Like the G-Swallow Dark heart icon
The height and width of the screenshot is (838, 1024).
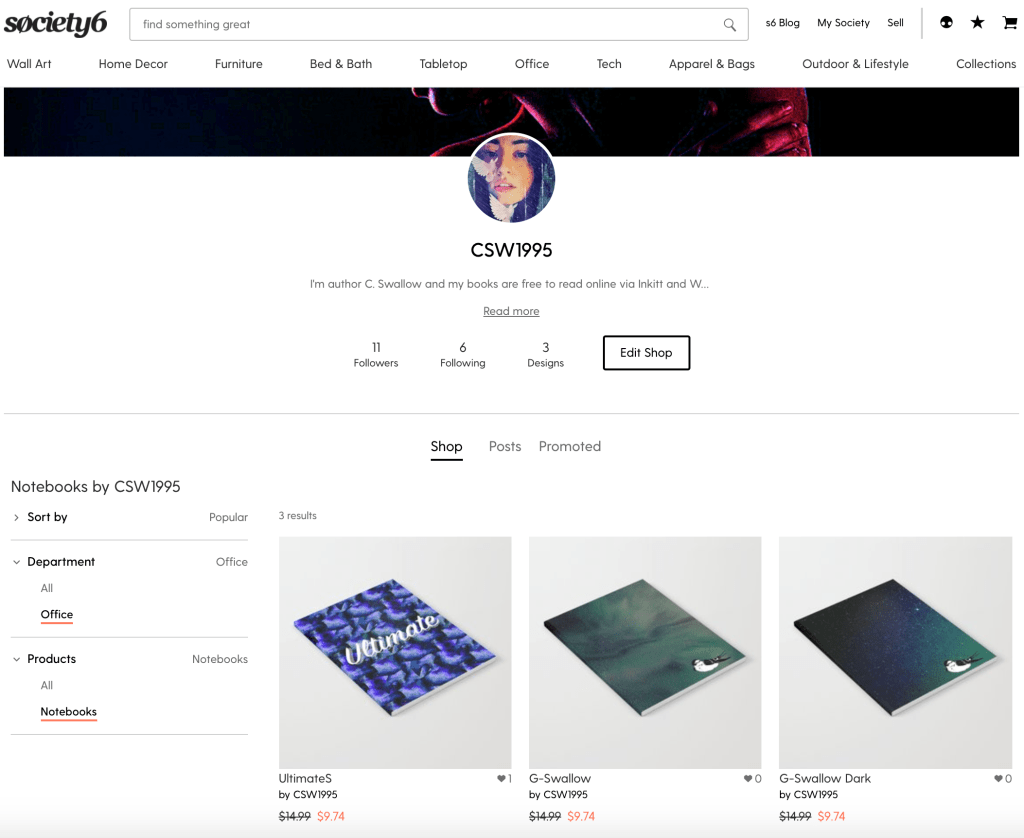pyautogui.click(x=999, y=778)
